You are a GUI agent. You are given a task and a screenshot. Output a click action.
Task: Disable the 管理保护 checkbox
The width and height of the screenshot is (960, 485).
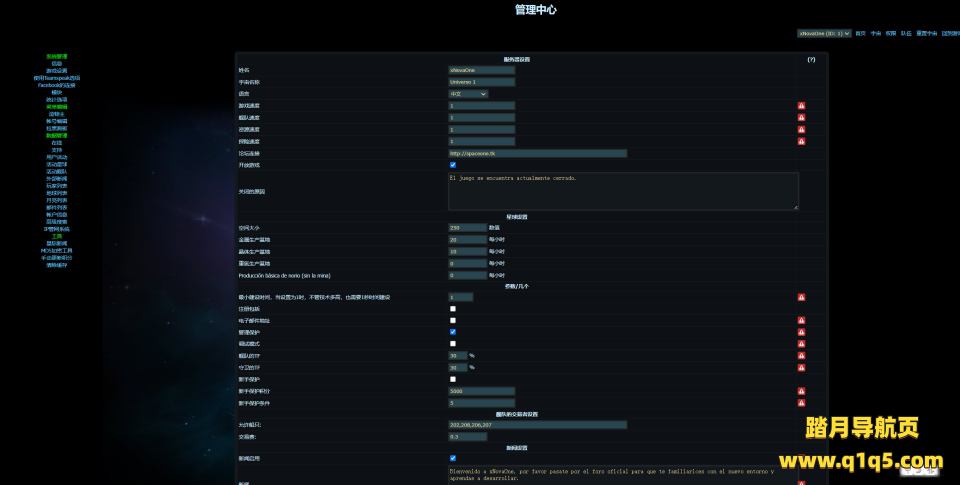pos(453,332)
